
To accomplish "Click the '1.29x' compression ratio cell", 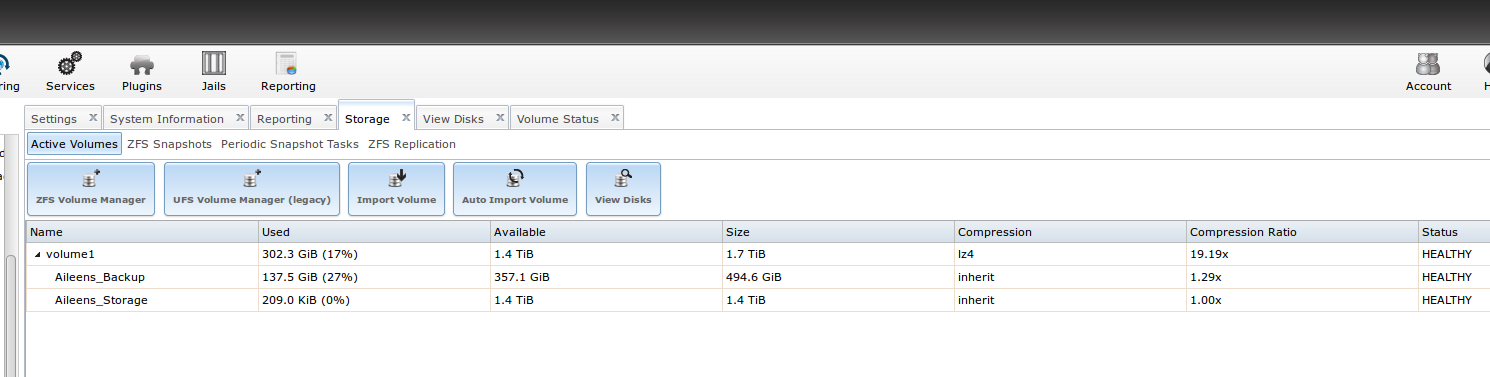I will [x=1302, y=277].
